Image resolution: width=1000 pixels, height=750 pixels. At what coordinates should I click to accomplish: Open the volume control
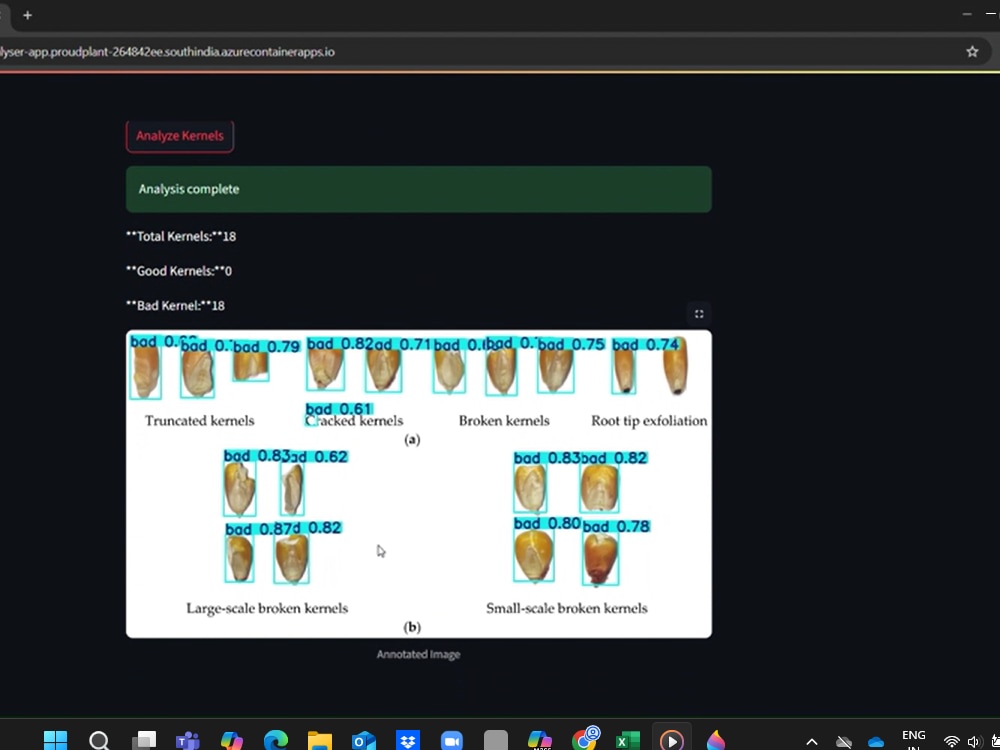pos(974,742)
